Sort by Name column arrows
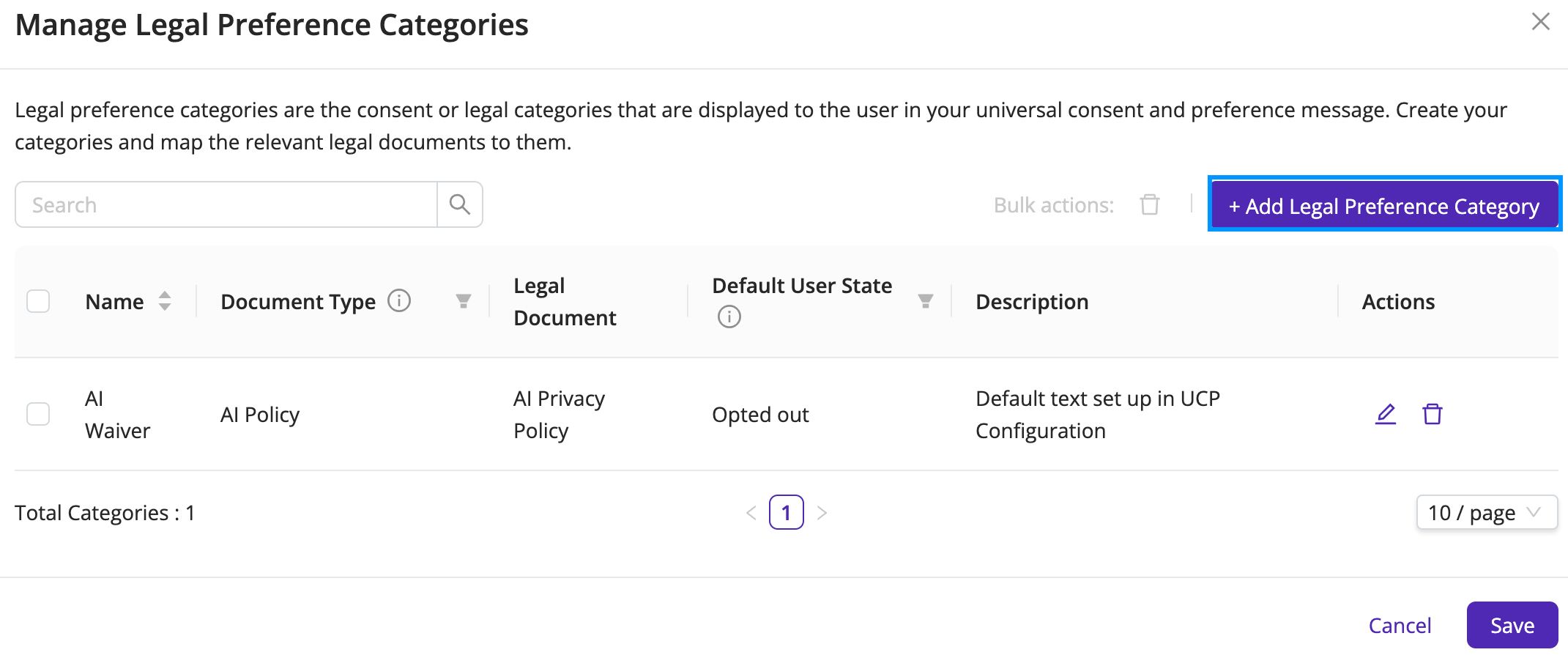1568x655 pixels. tap(165, 301)
